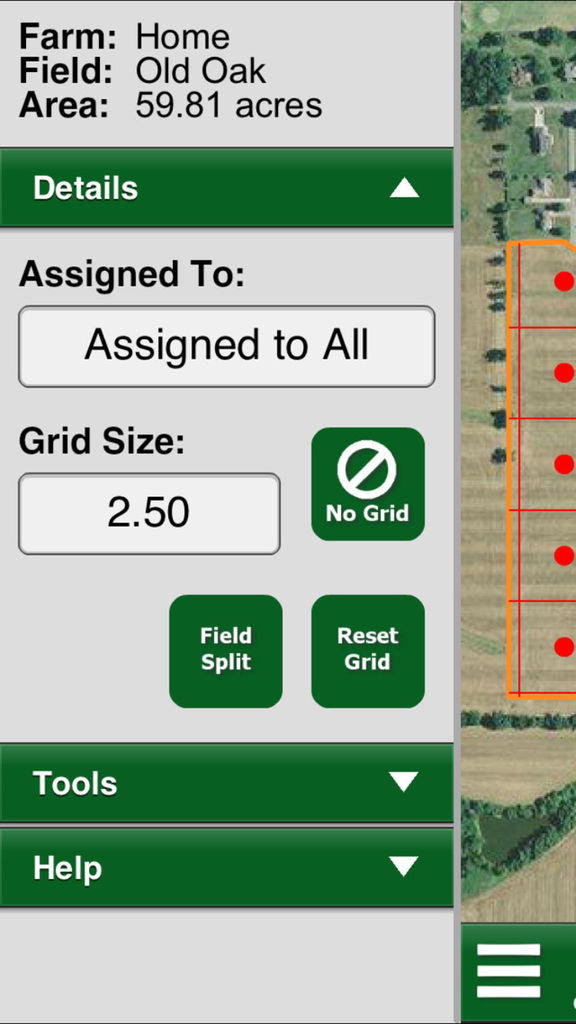The height and width of the screenshot is (1024, 576).
Task: Click the Grid Size: label
Action: tap(102, 442)
